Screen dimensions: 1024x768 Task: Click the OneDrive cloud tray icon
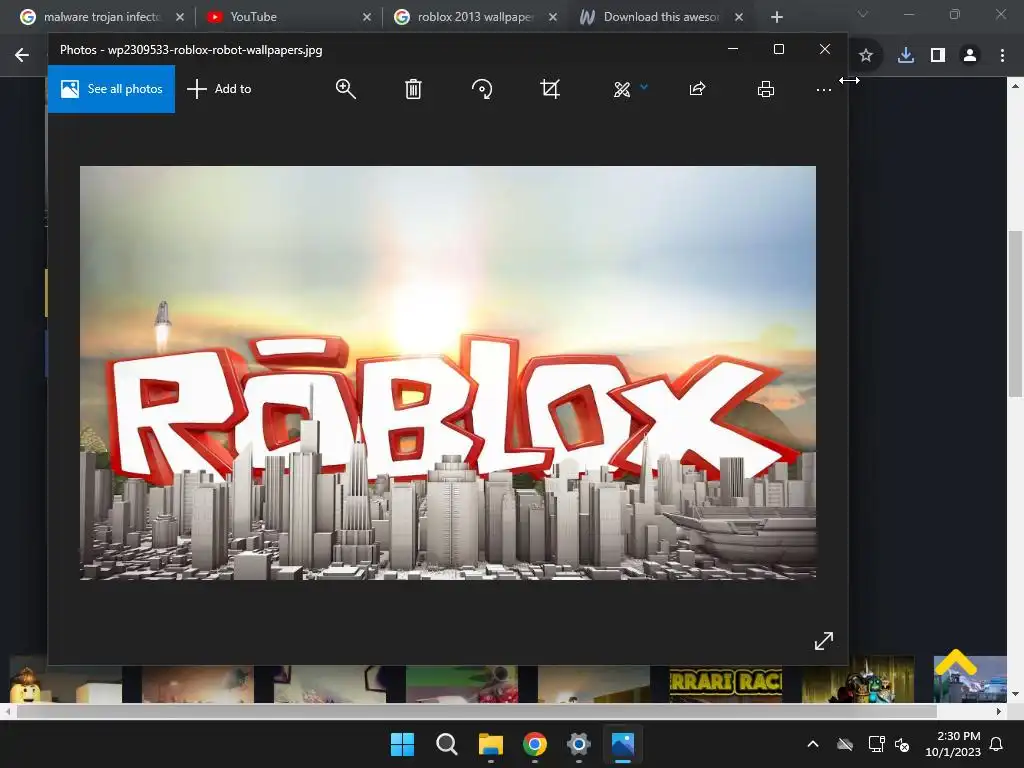pyautogui.click(x=845, y=744)
